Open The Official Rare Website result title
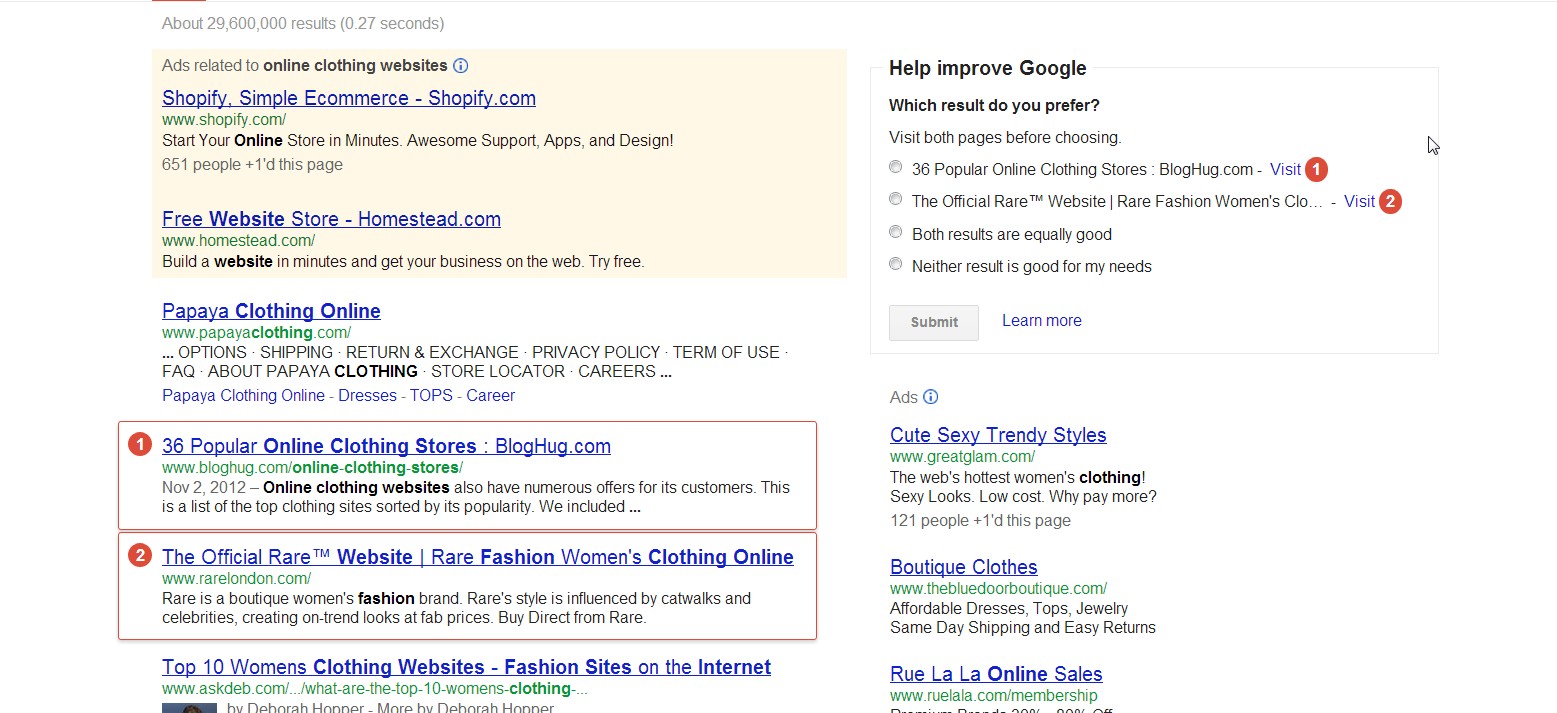 click(x=478, y=557)
